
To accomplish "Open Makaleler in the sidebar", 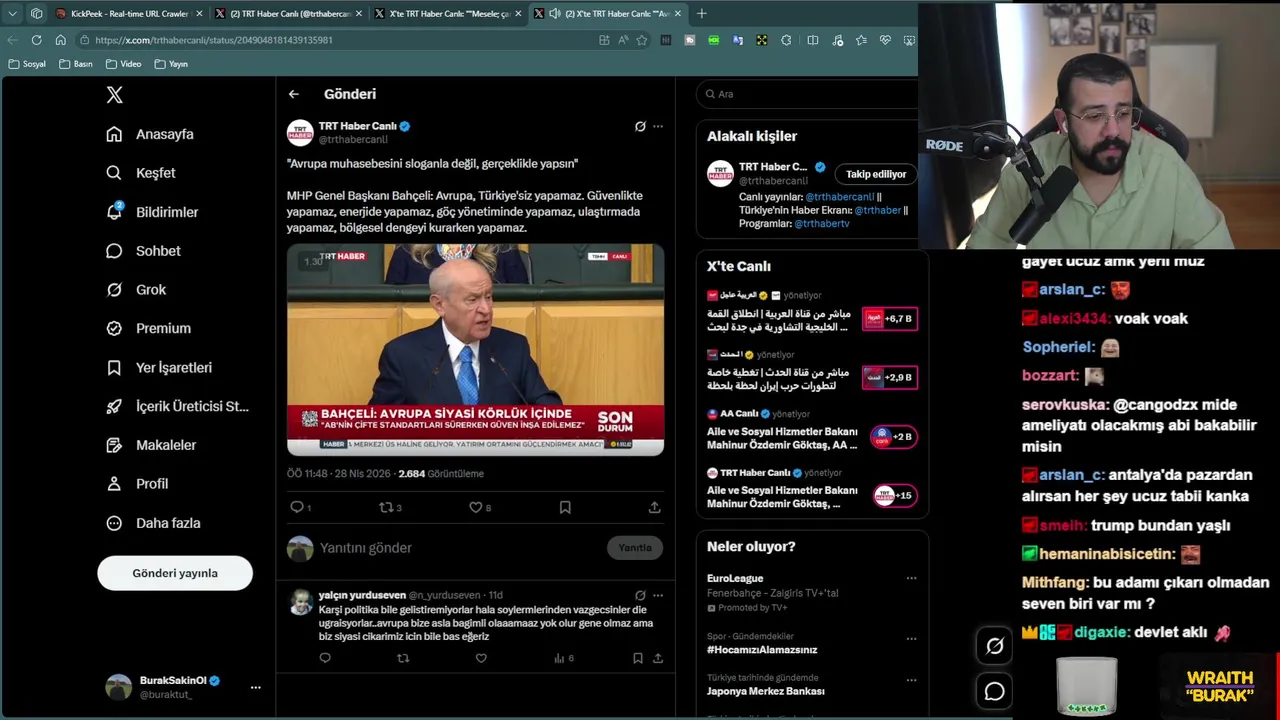I will coord(152,445).
